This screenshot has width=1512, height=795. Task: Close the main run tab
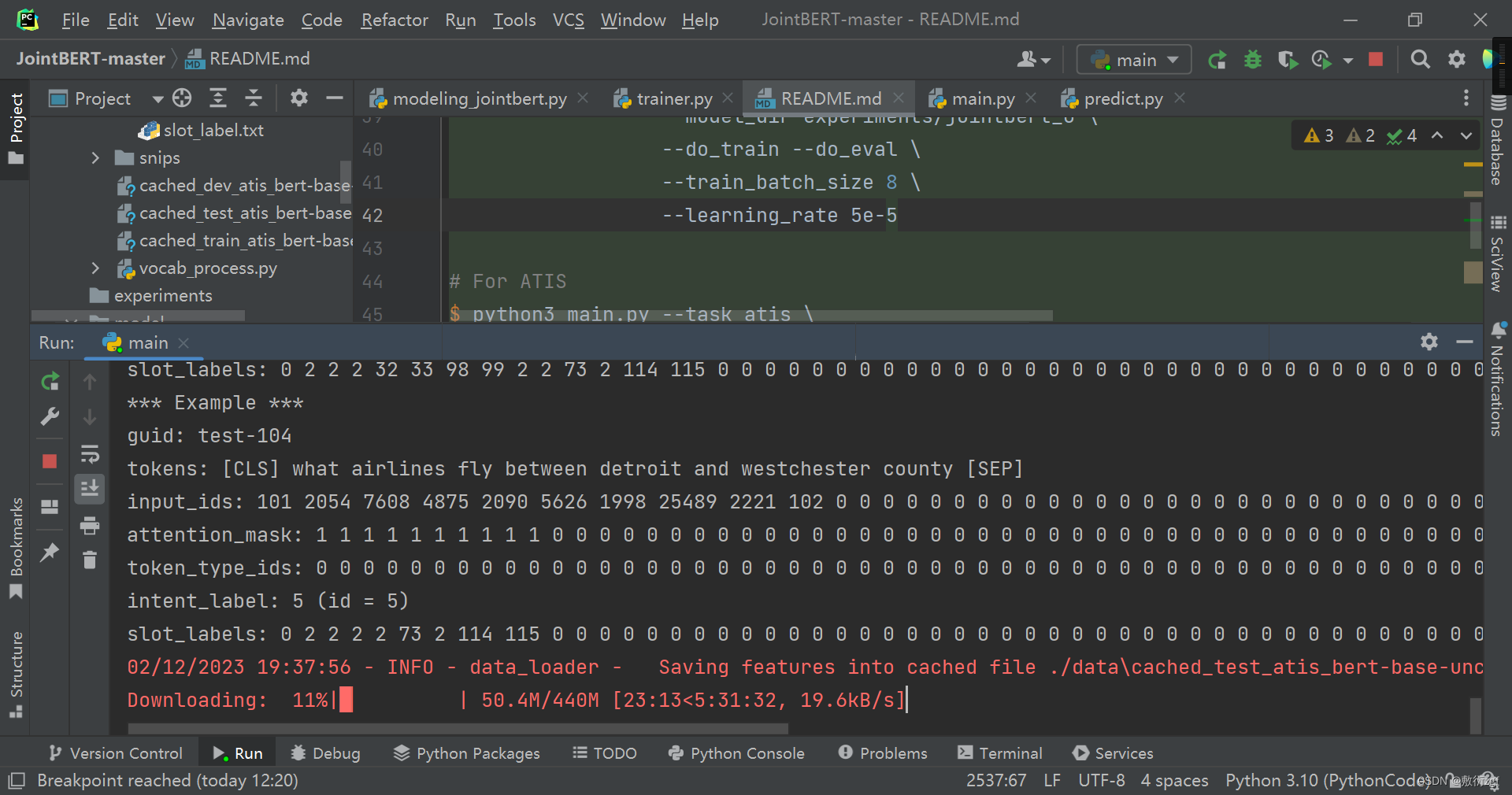pyautogui.click(x=183, y=343)
